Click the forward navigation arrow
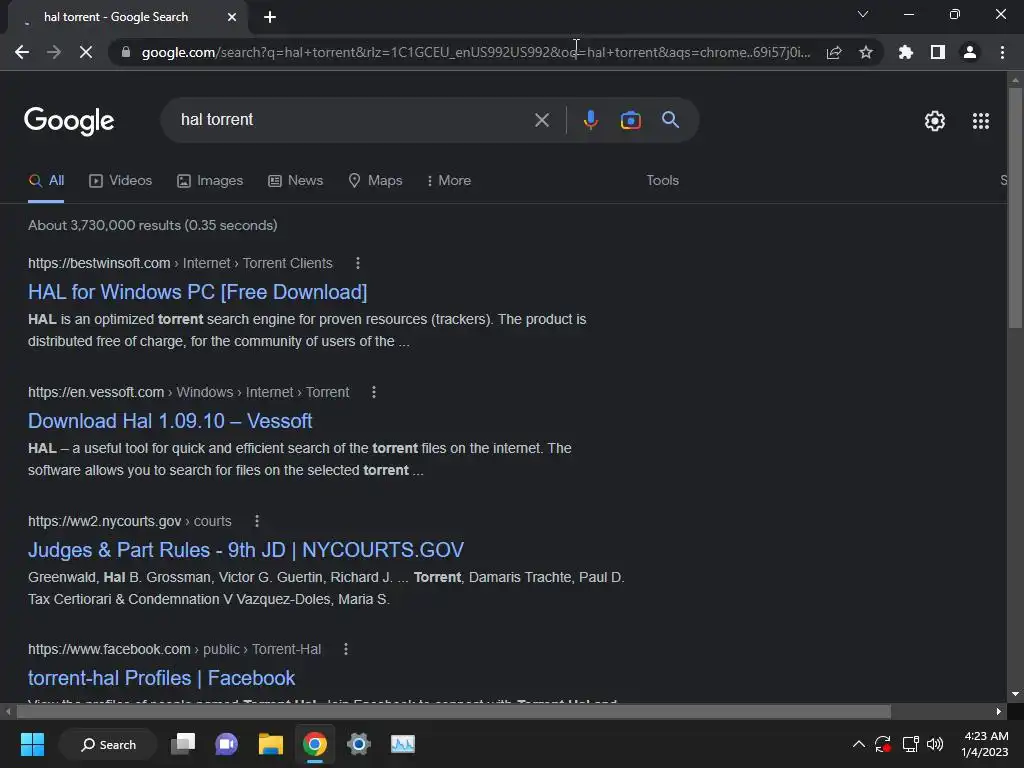The image size is (1024, 768). [x=54, y=52]
